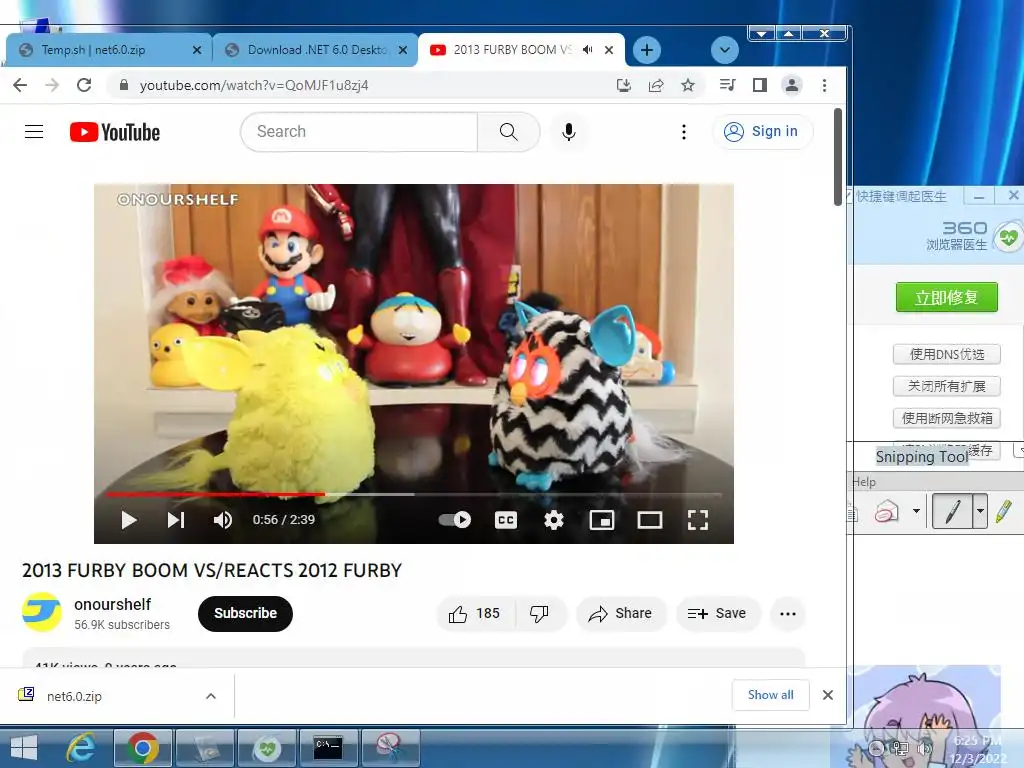Expand Snipping Tool pen dropdown arrow

[980, 512]
